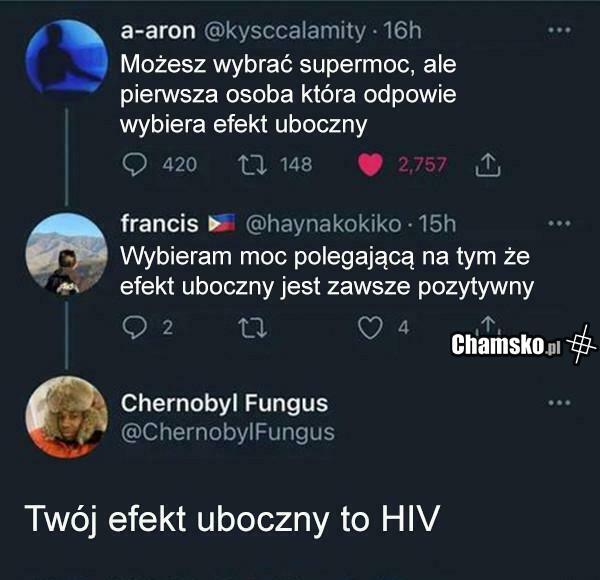Image resolution: width=600 pixels, height=580 pixels.
Task: Reply to francis's tweet with 2 replies
Action: coord(134,327)
